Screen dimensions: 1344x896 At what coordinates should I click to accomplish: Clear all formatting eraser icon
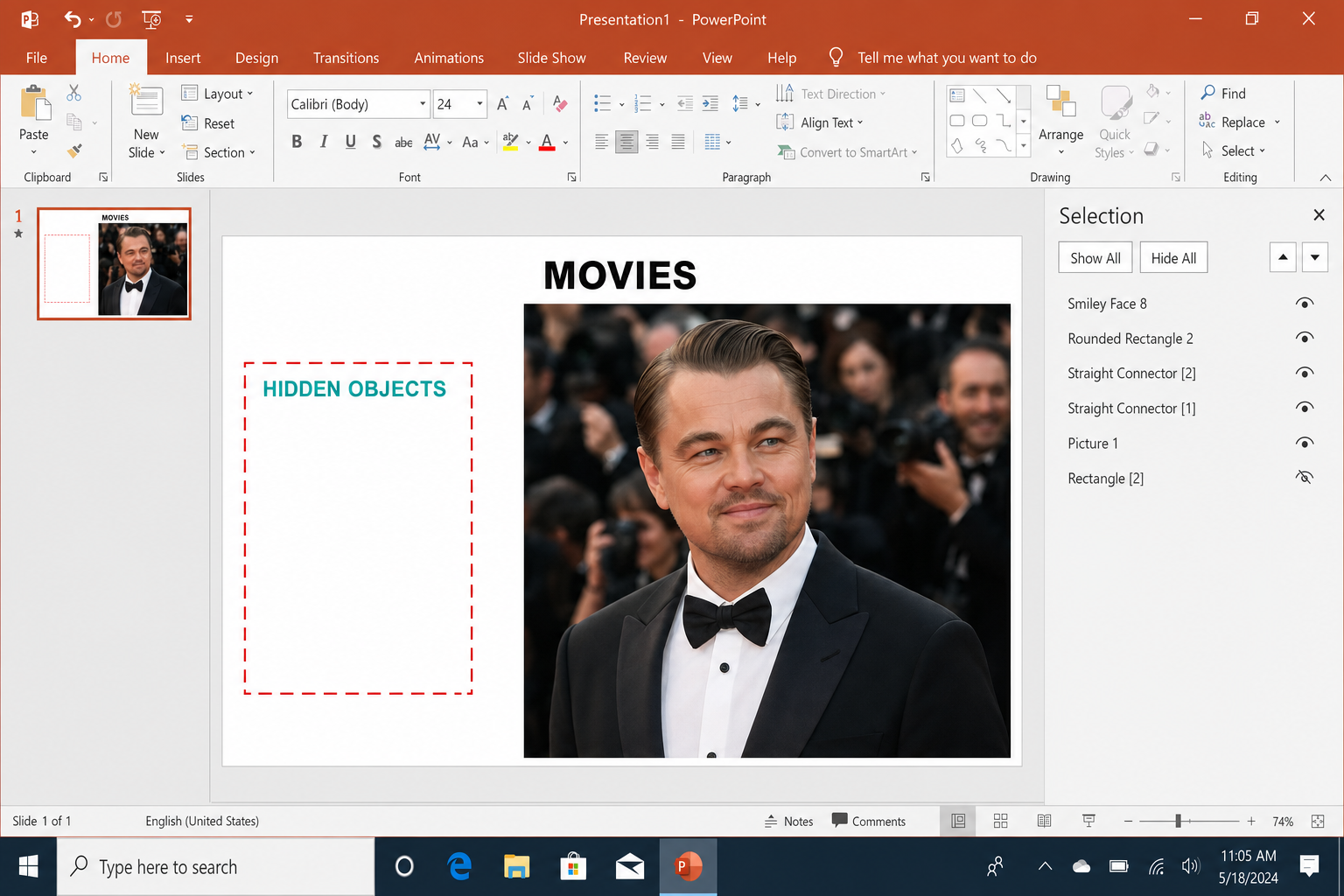tap(560, 104)
